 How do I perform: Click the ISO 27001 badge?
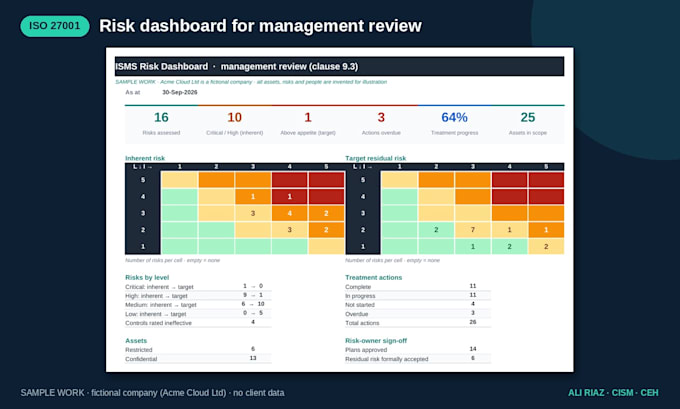pos(55,26)
